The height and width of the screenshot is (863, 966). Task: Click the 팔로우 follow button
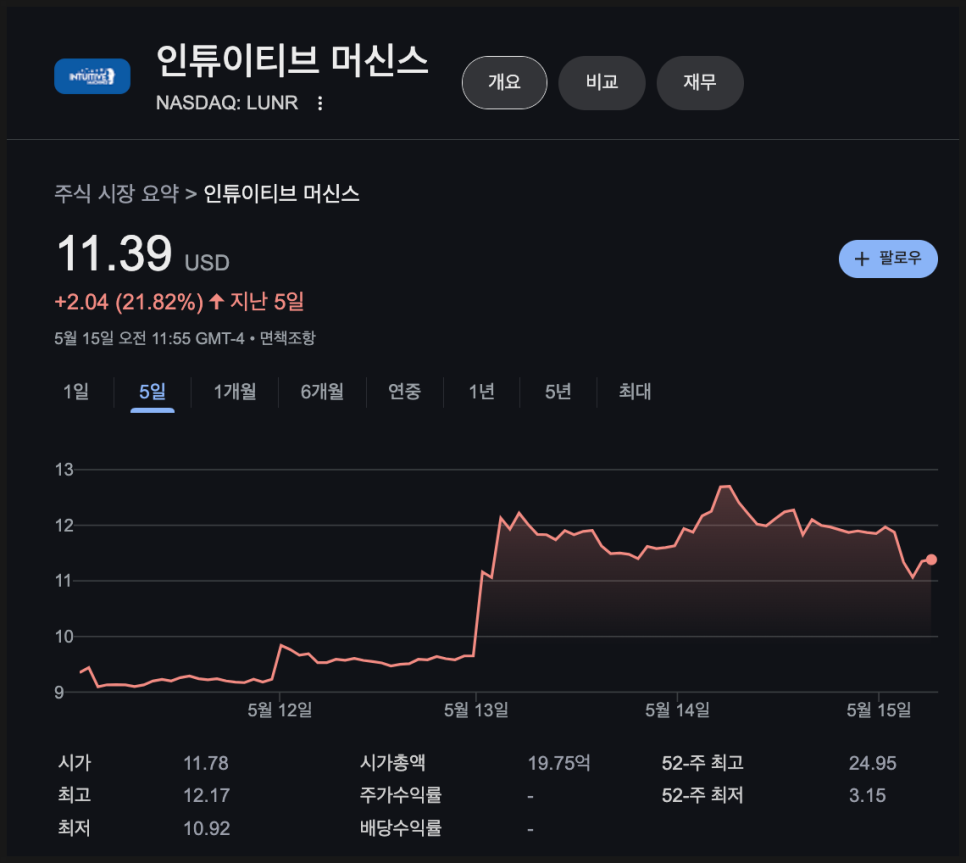click(x=888, y=258)
